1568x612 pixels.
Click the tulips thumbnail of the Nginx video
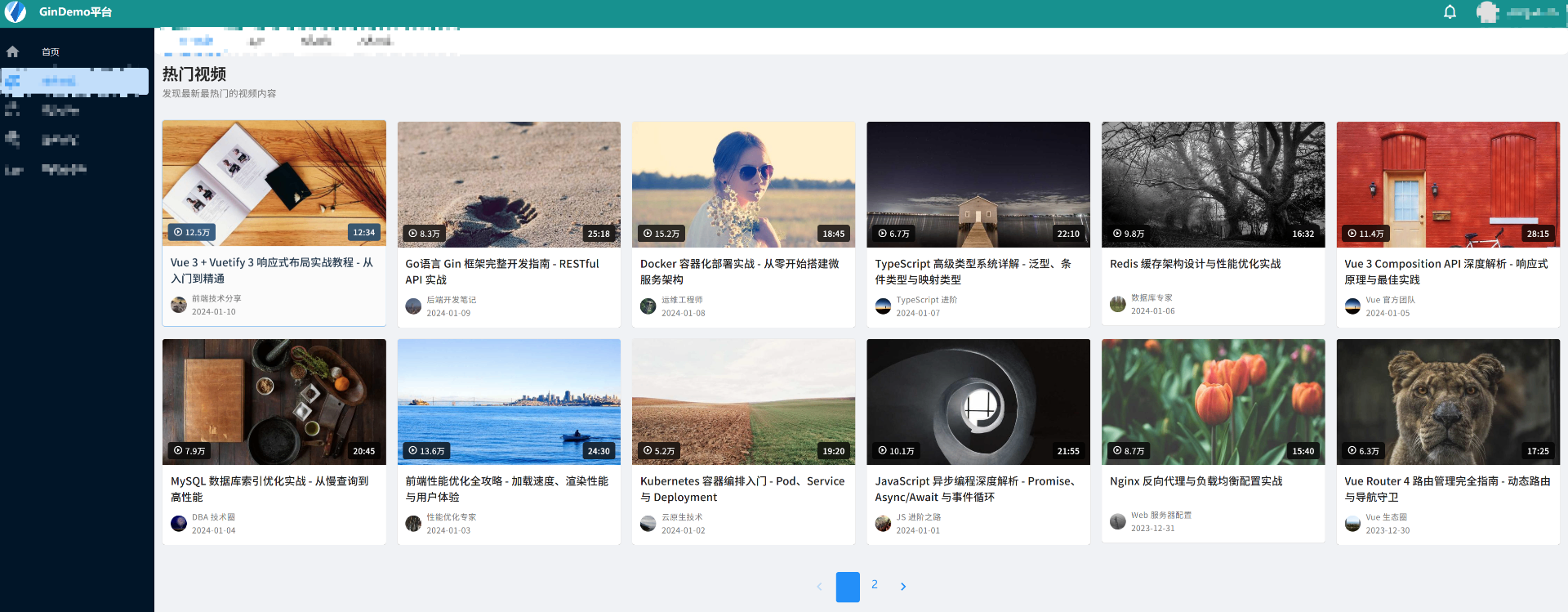[x=1213, y=401]
